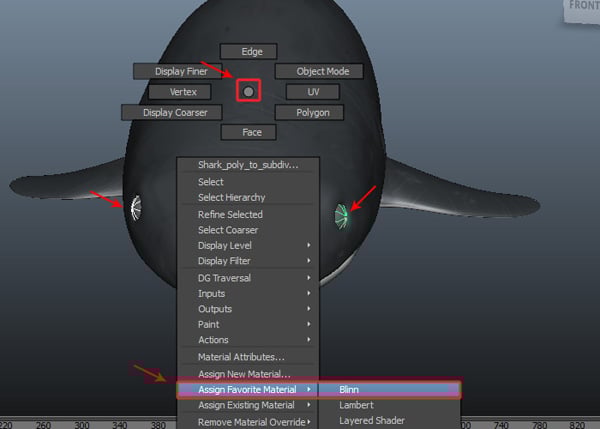Choose Vertex component mode
600x429 pixels.
(179, 92)
